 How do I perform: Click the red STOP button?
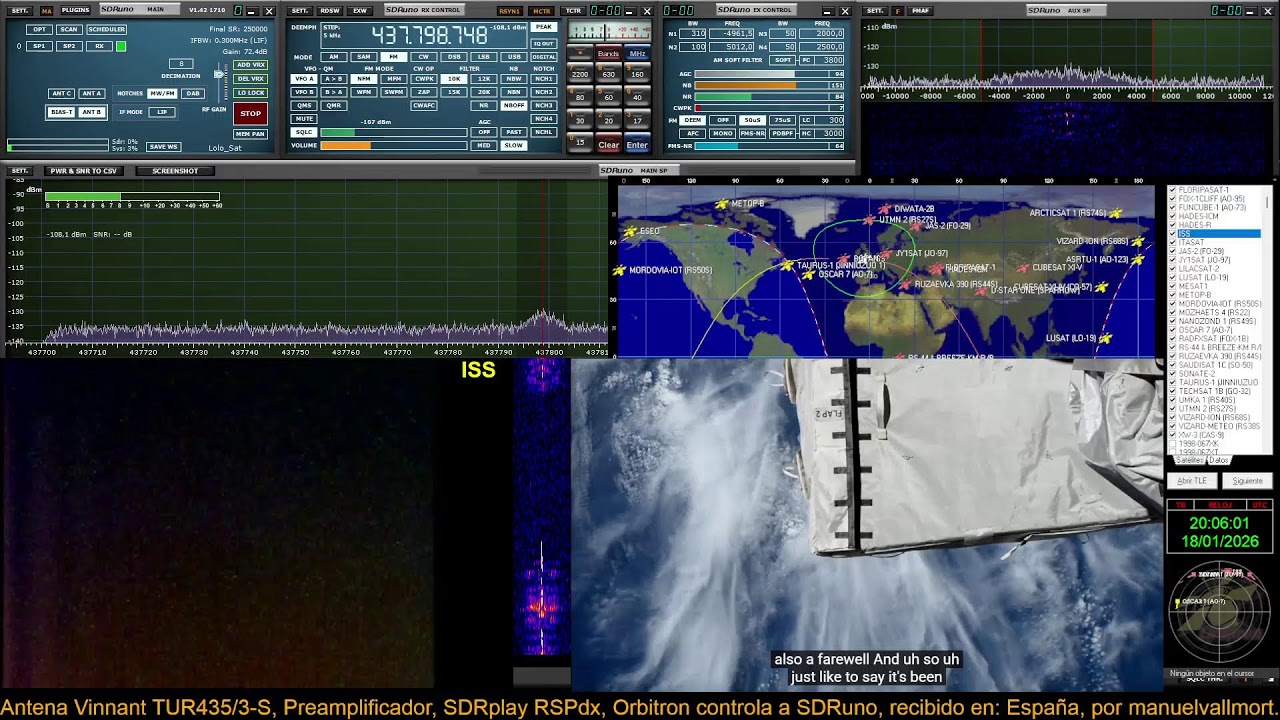250,113
